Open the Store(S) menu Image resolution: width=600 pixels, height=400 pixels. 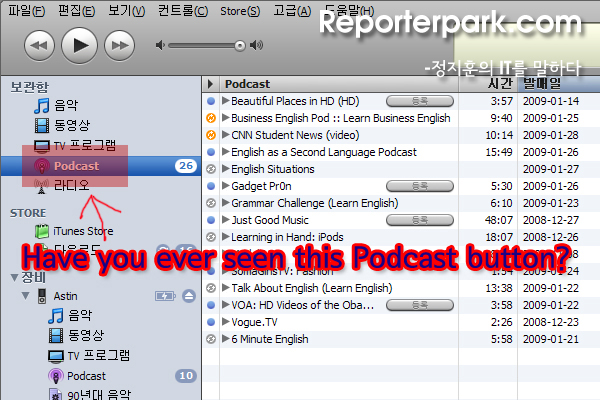[240, 11]
